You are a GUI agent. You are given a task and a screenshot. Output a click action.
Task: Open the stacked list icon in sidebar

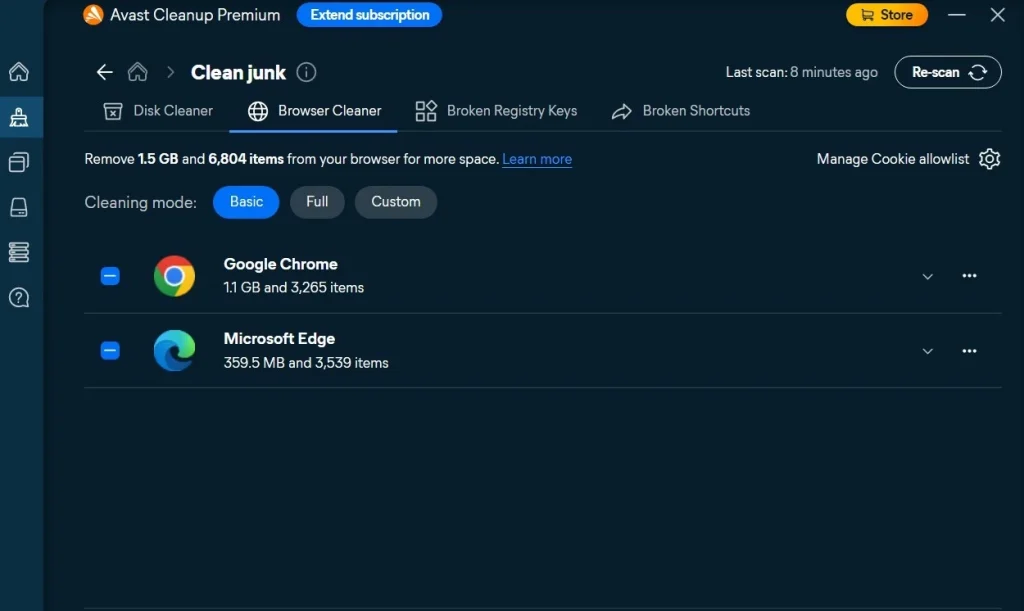tap(19, 252)
